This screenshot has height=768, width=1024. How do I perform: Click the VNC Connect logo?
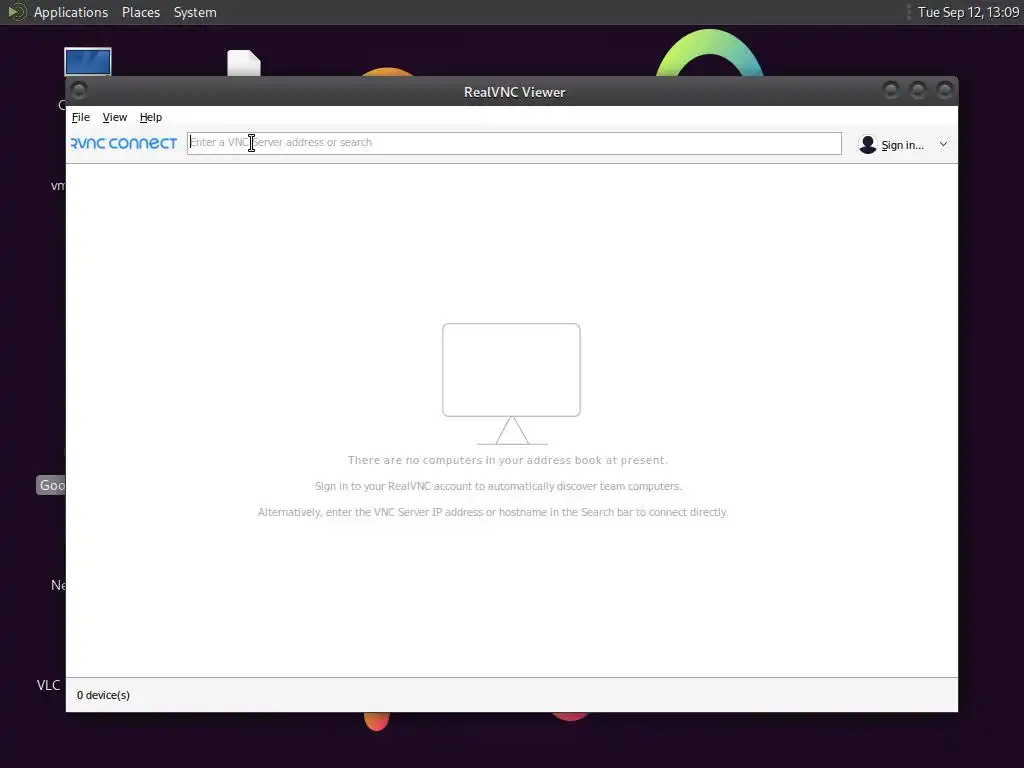click(x=123, y=143)
